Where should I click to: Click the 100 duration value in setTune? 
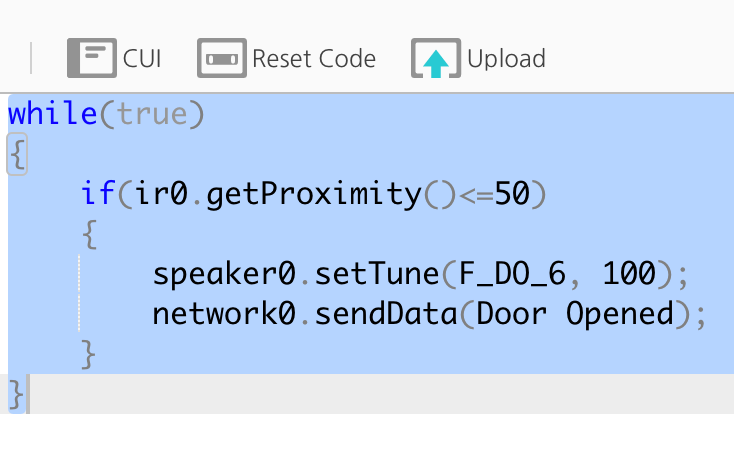629,273
